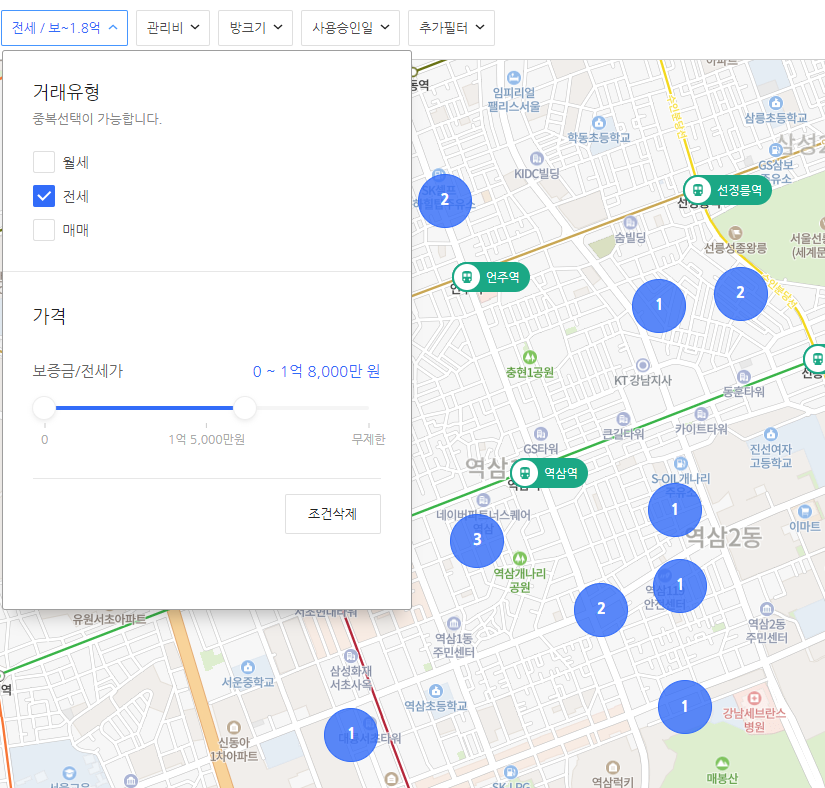Check the 매매 checkbox

point(44,230)
